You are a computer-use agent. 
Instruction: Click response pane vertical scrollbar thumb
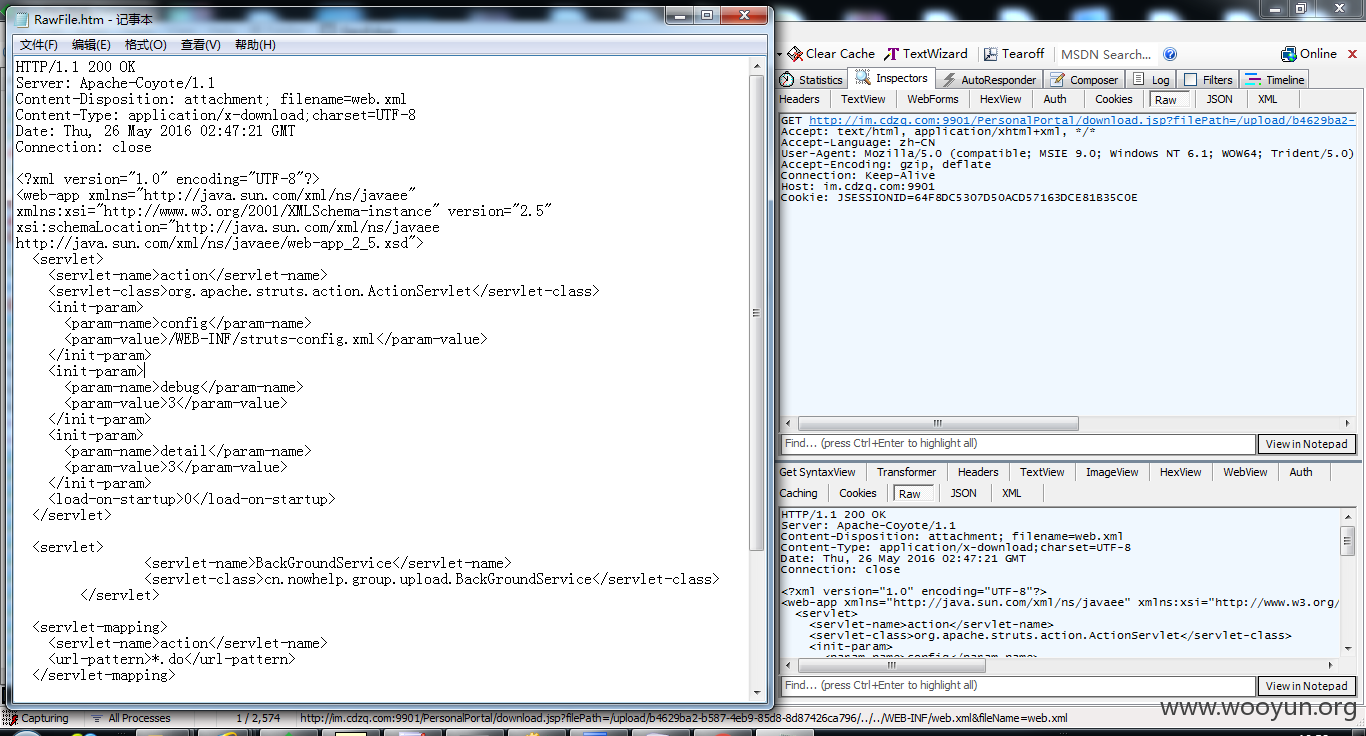(x=1348, y=540)
